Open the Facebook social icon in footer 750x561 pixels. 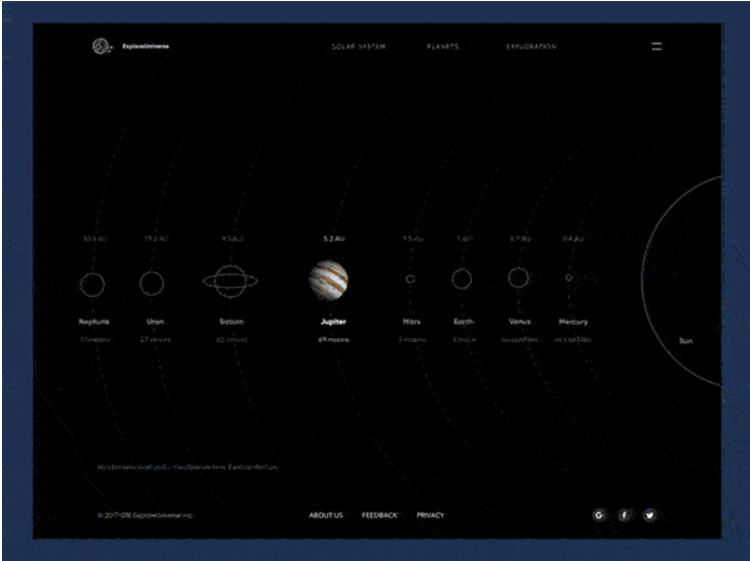pos(624,515)
